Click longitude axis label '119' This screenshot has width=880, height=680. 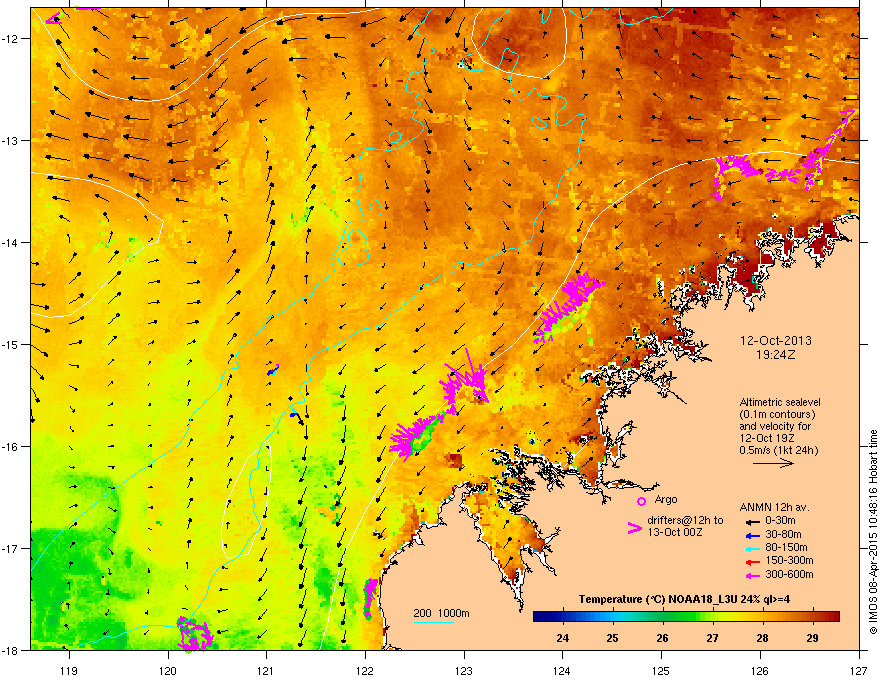[x=69, y=670]
